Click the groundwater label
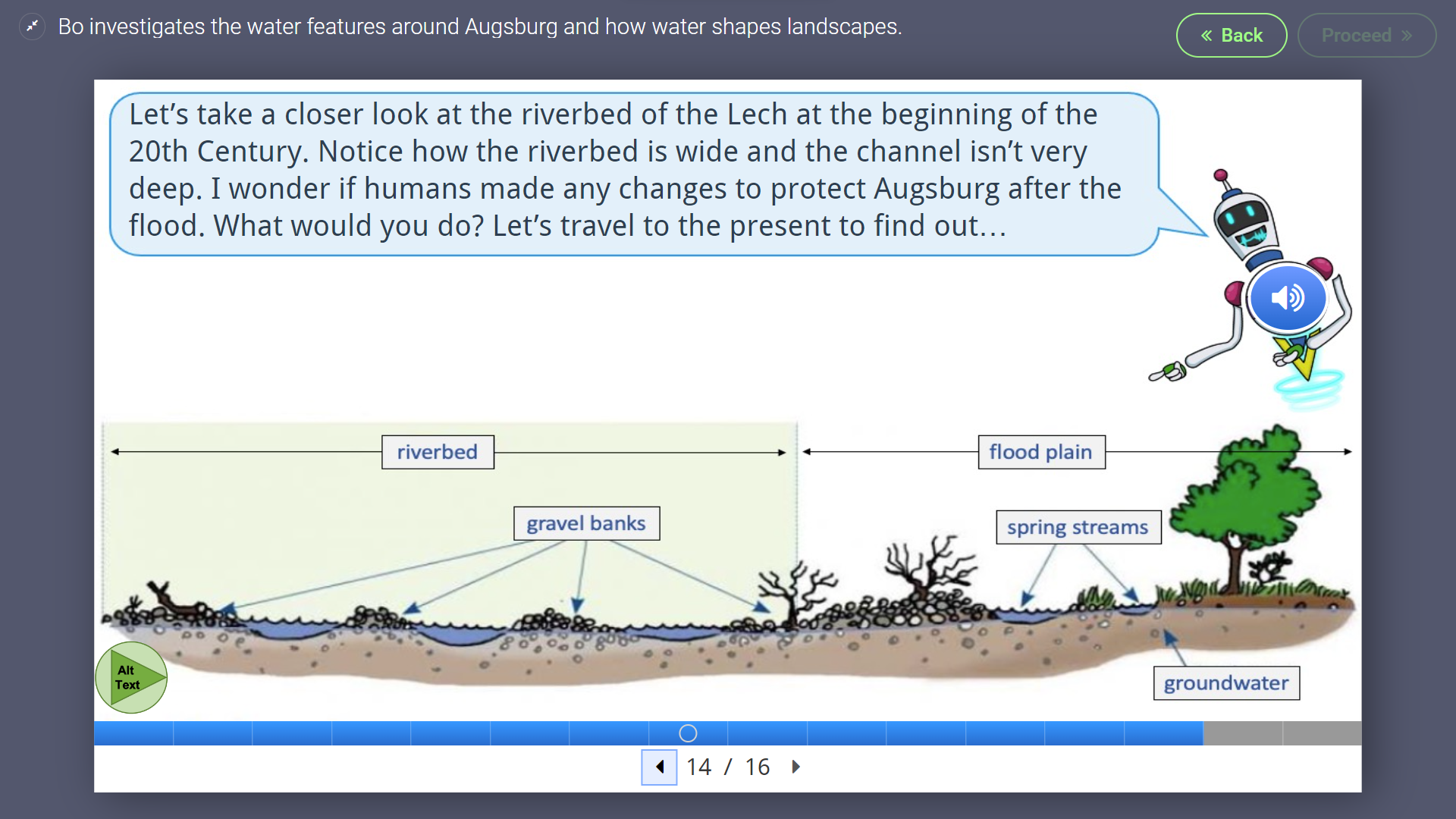 (1225, 683)
